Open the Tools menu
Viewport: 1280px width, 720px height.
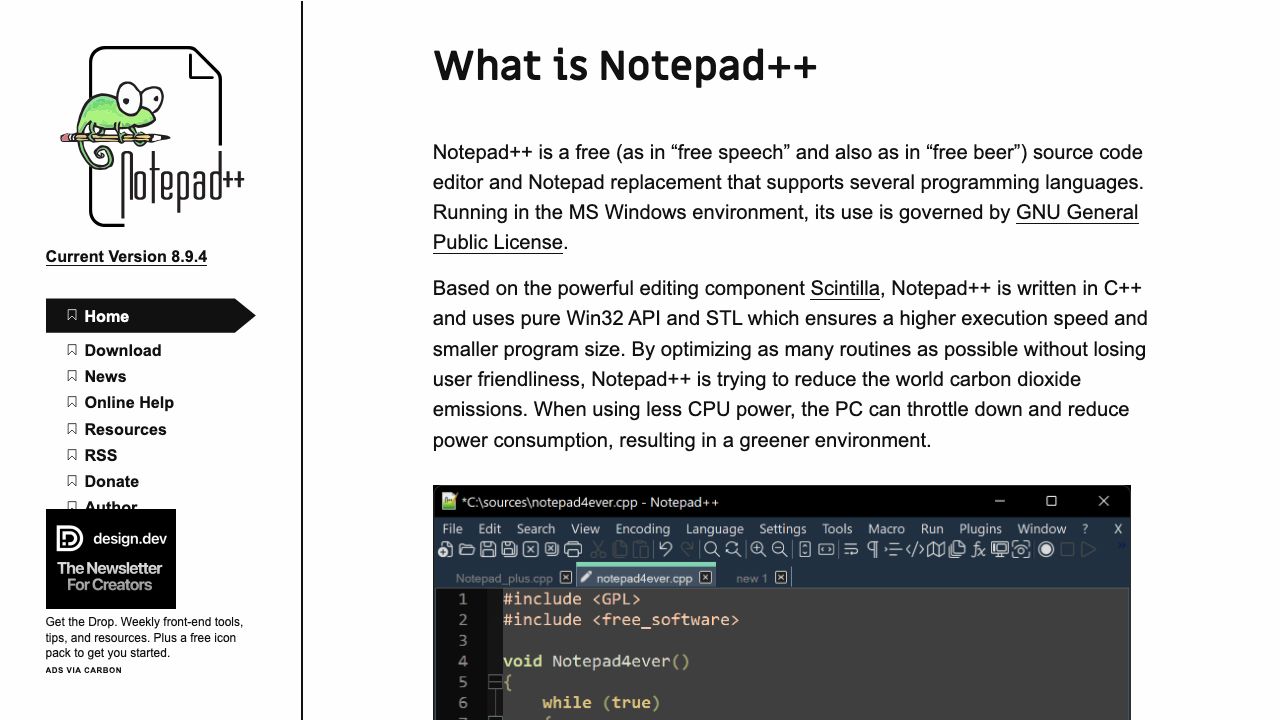pyautogui.click(x=837, y=529)
